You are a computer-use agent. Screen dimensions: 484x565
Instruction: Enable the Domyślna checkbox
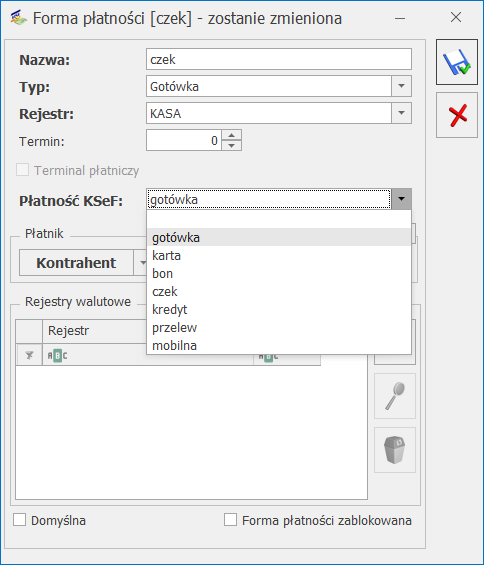point(19,520)
